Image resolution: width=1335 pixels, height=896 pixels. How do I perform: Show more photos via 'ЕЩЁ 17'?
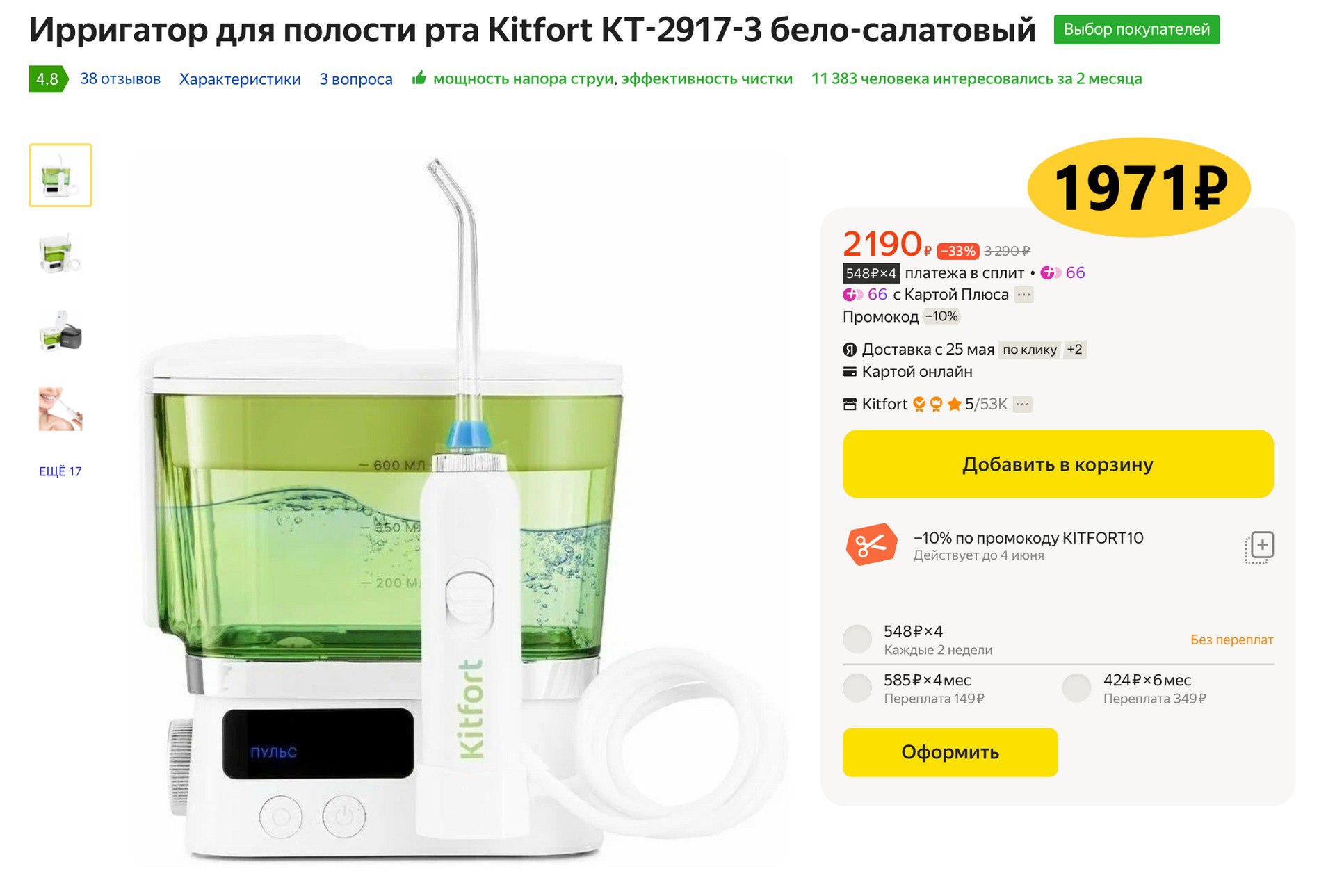60,471
